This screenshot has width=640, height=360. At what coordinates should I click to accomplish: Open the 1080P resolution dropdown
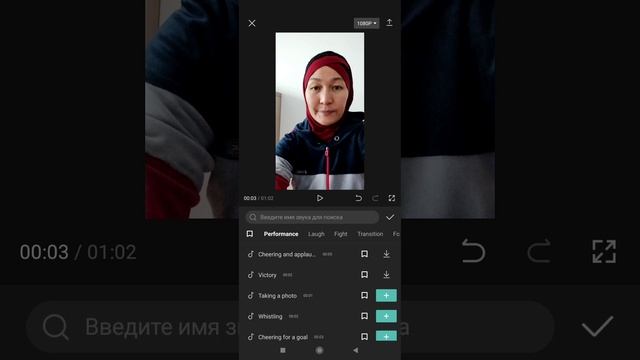(366, 23)
